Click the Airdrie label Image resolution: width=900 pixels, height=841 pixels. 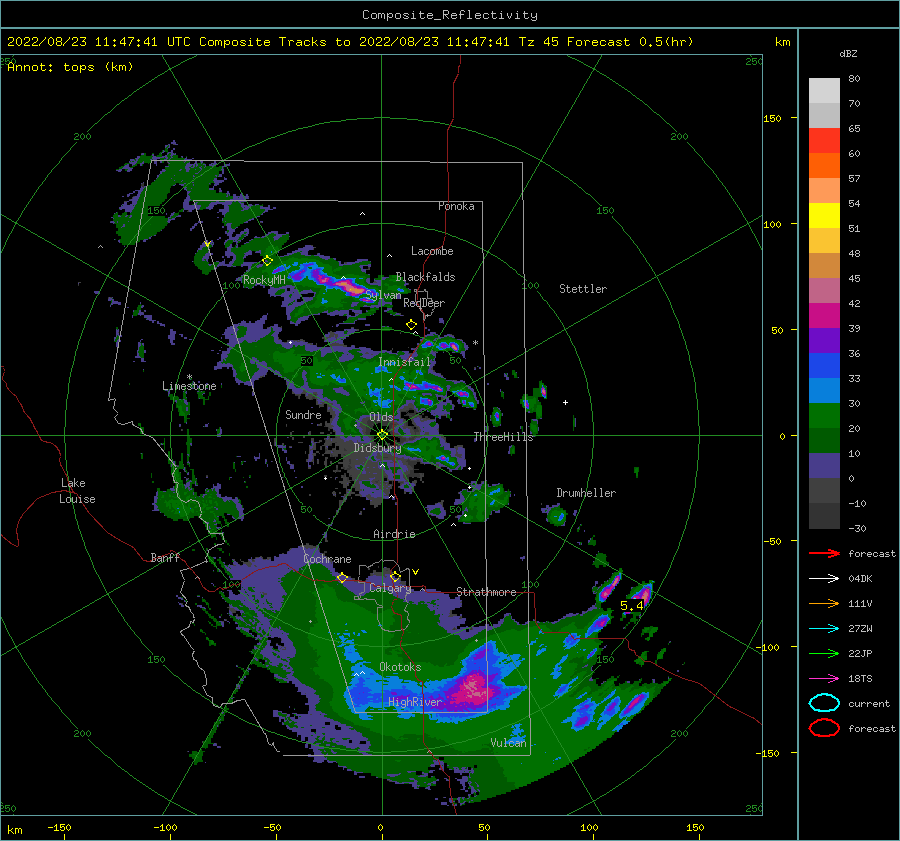pyautogui.click(x=394, y=534)
